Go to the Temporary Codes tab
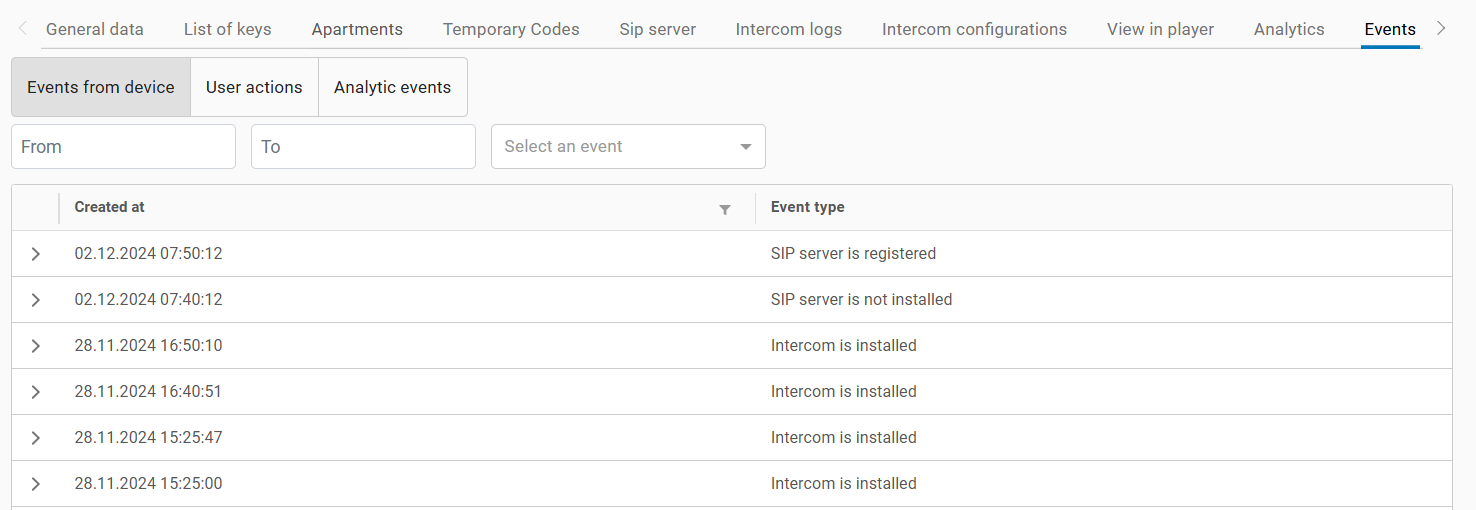Viewport: 1476px width, 510px height. coord(511,29)
